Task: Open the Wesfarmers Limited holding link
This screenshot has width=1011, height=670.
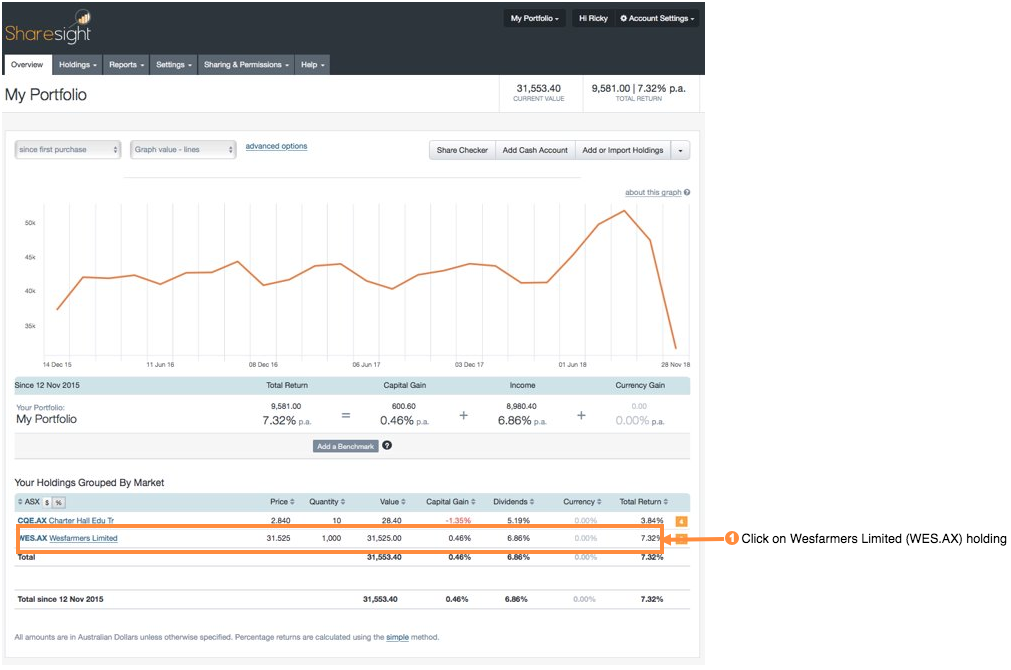Action: (x=83, y=538)
